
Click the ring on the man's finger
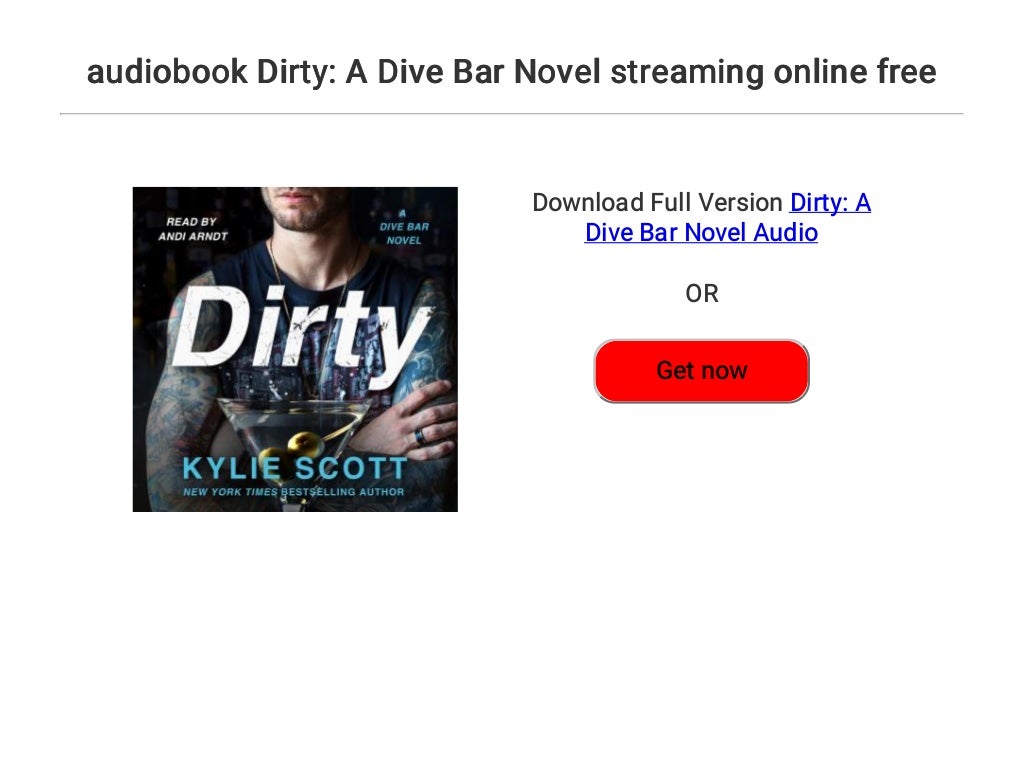click(x=420, y=436)
